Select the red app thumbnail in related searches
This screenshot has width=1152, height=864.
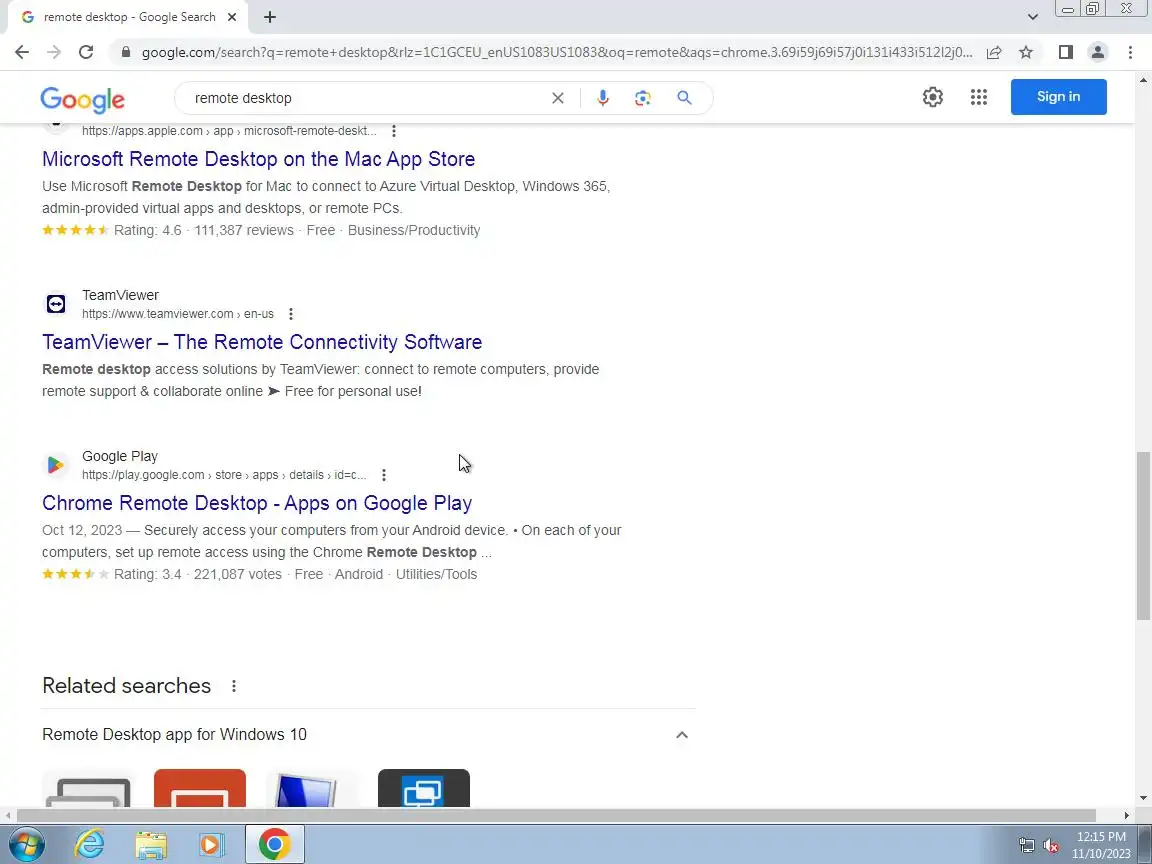point(200,788)
